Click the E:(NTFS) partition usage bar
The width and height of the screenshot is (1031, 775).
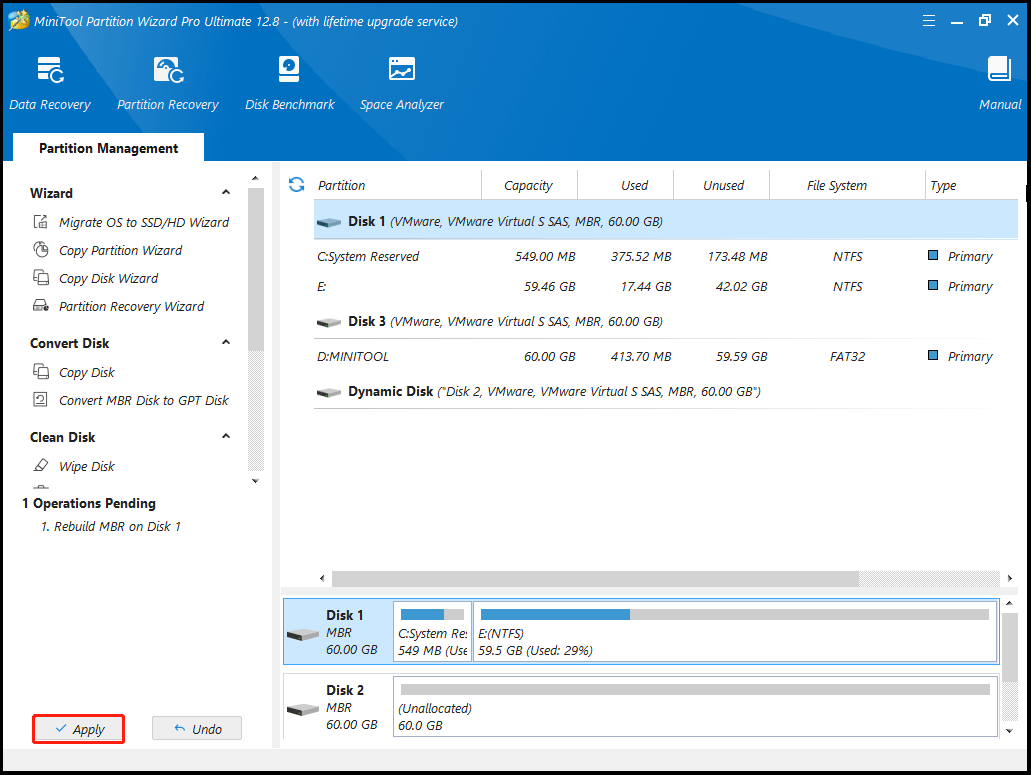(x=734, y=632)
